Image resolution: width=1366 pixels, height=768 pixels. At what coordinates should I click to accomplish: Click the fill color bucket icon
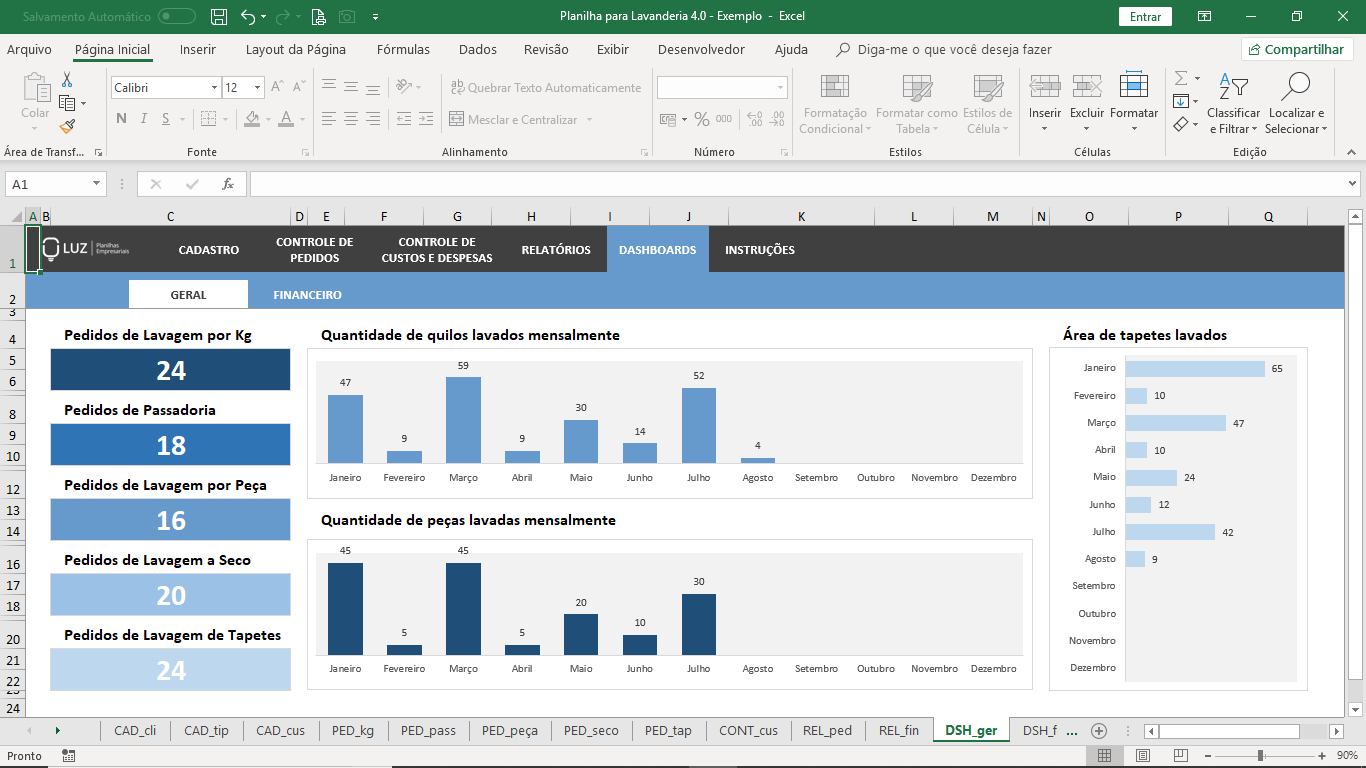pyautogui.click(x=251, y=119)
